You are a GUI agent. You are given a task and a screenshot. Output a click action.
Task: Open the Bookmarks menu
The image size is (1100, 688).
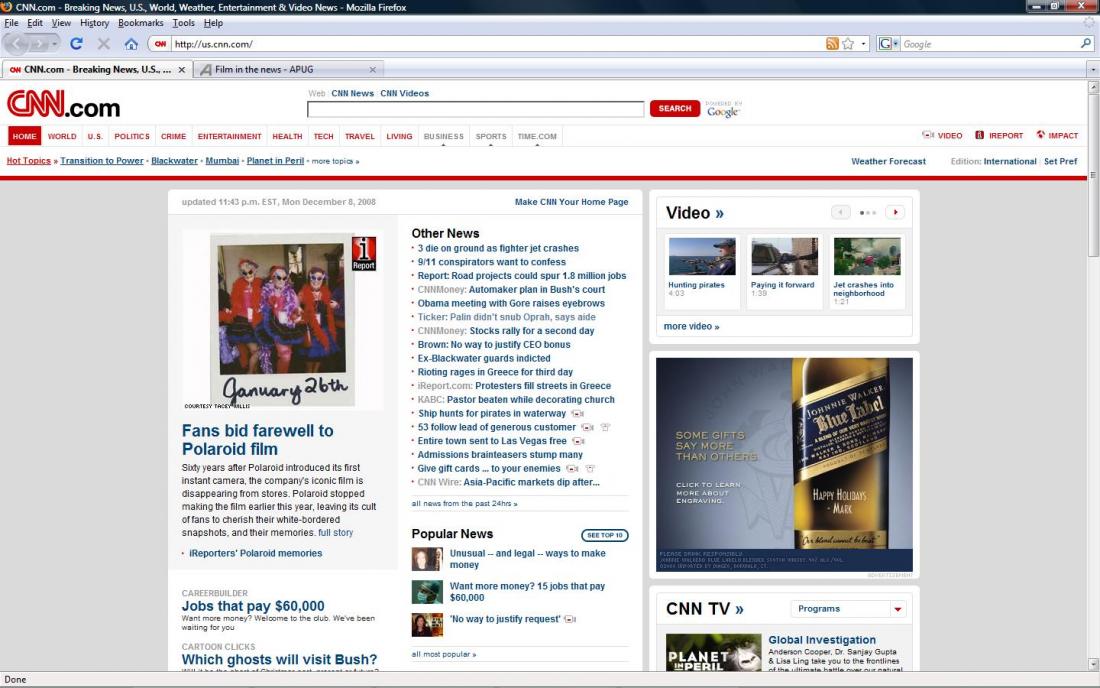tap(140, 22)
